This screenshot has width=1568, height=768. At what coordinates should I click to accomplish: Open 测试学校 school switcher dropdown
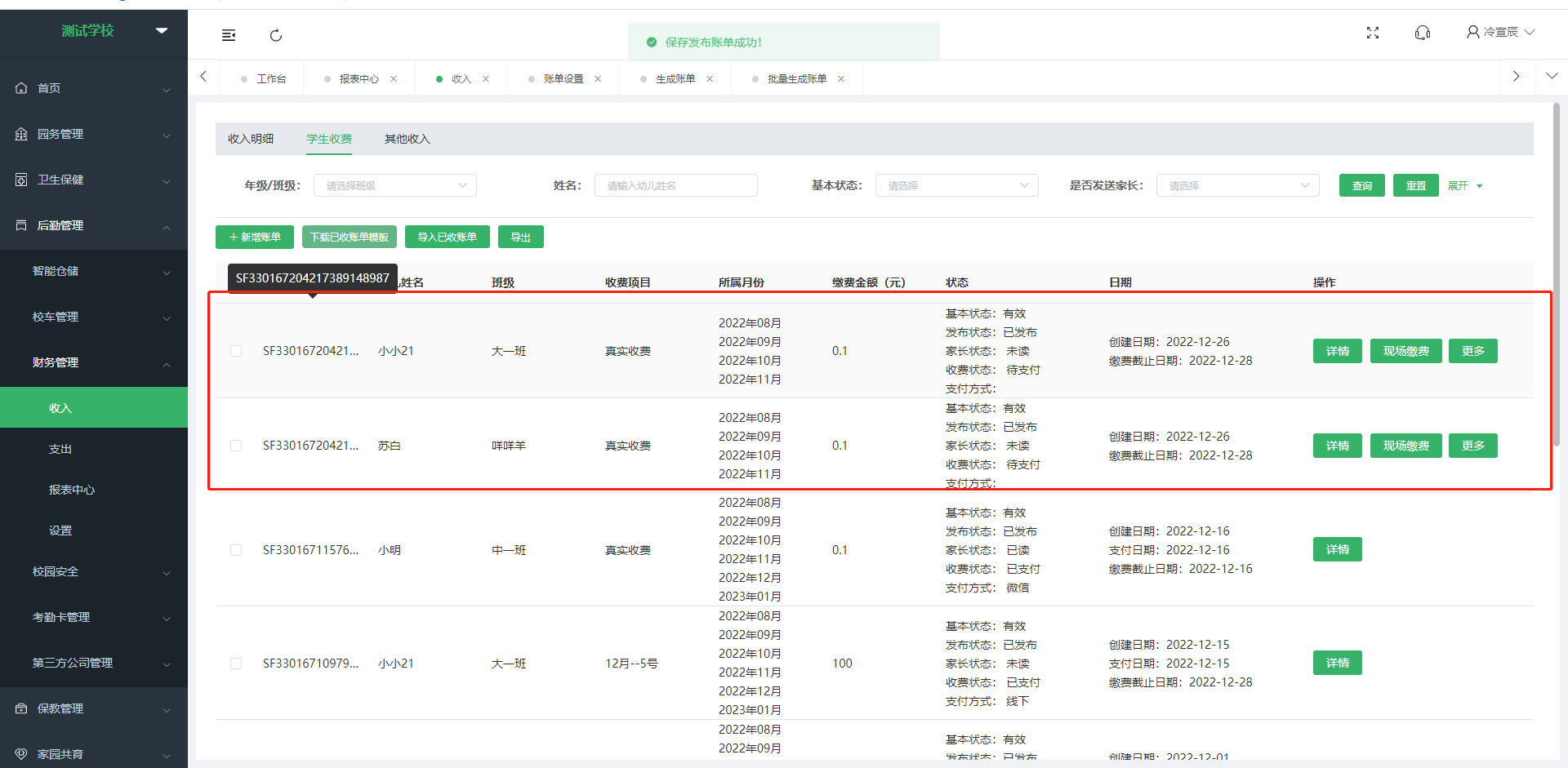click(162, 30)
